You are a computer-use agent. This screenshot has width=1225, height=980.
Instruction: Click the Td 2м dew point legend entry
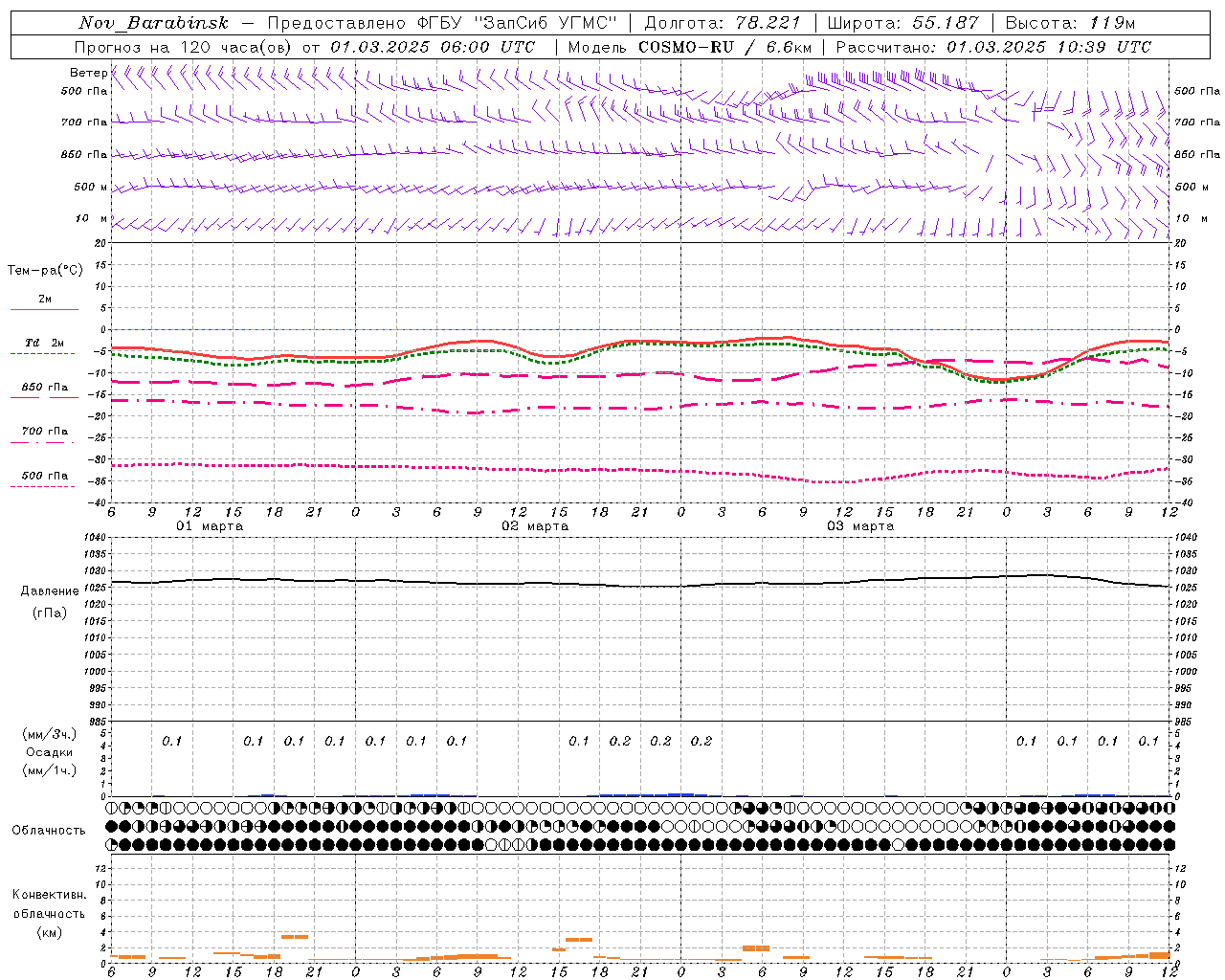click(x=44, y=343)
